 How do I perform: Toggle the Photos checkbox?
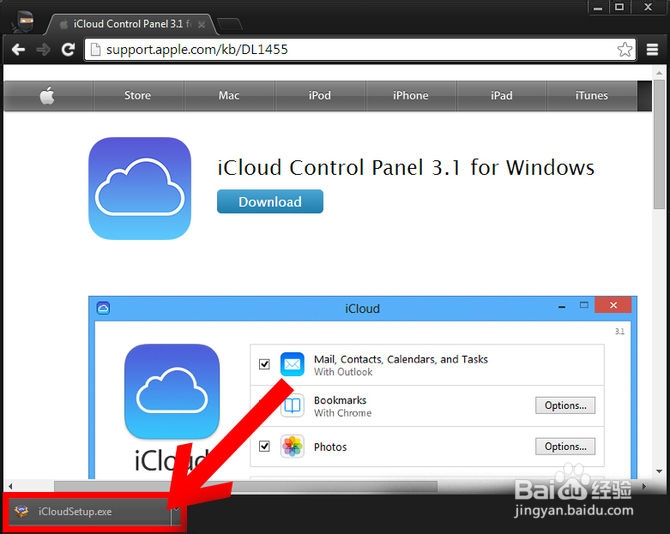tap(264, 446)
